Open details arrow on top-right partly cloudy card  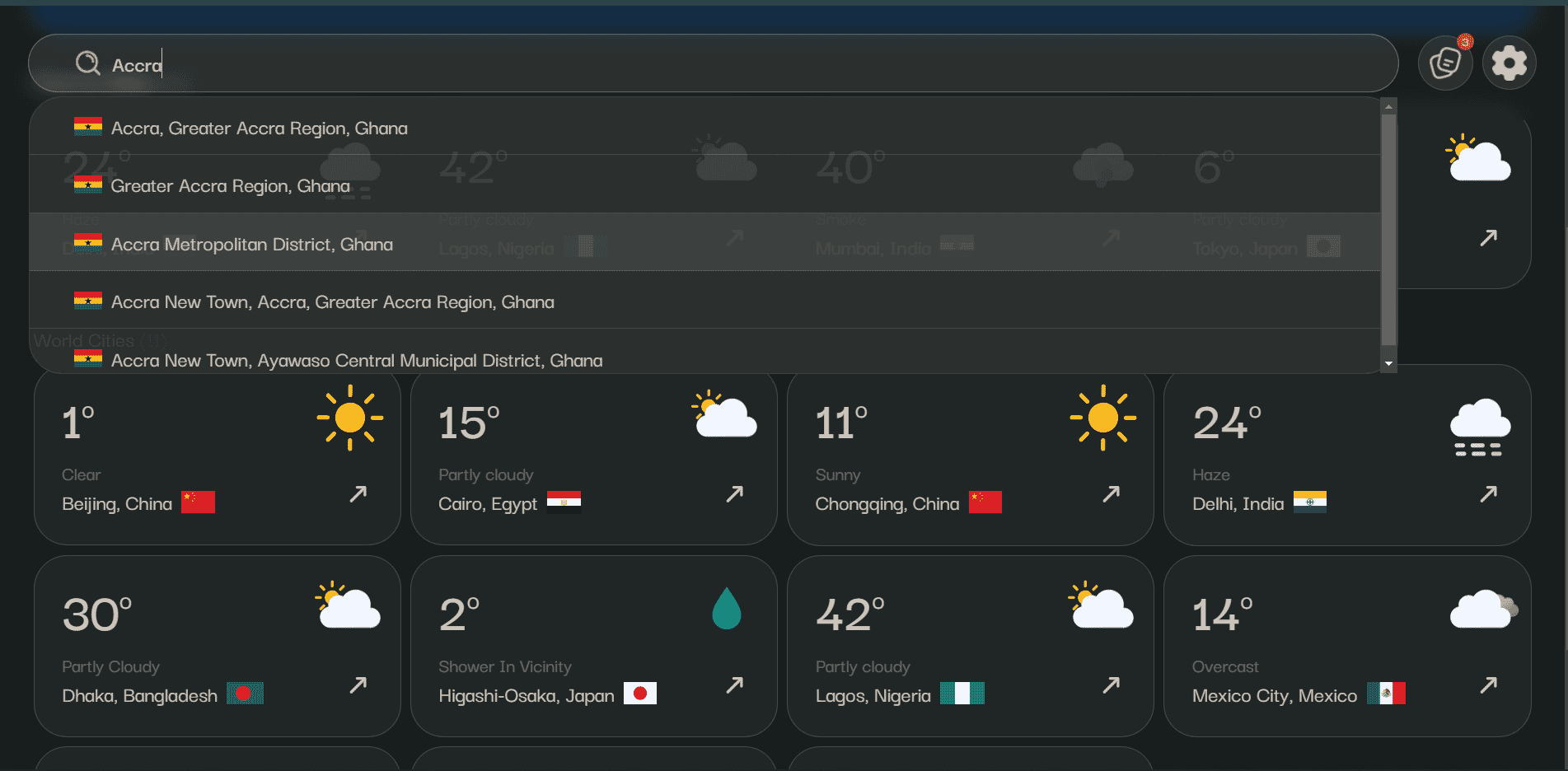(x=1488, y=238)
